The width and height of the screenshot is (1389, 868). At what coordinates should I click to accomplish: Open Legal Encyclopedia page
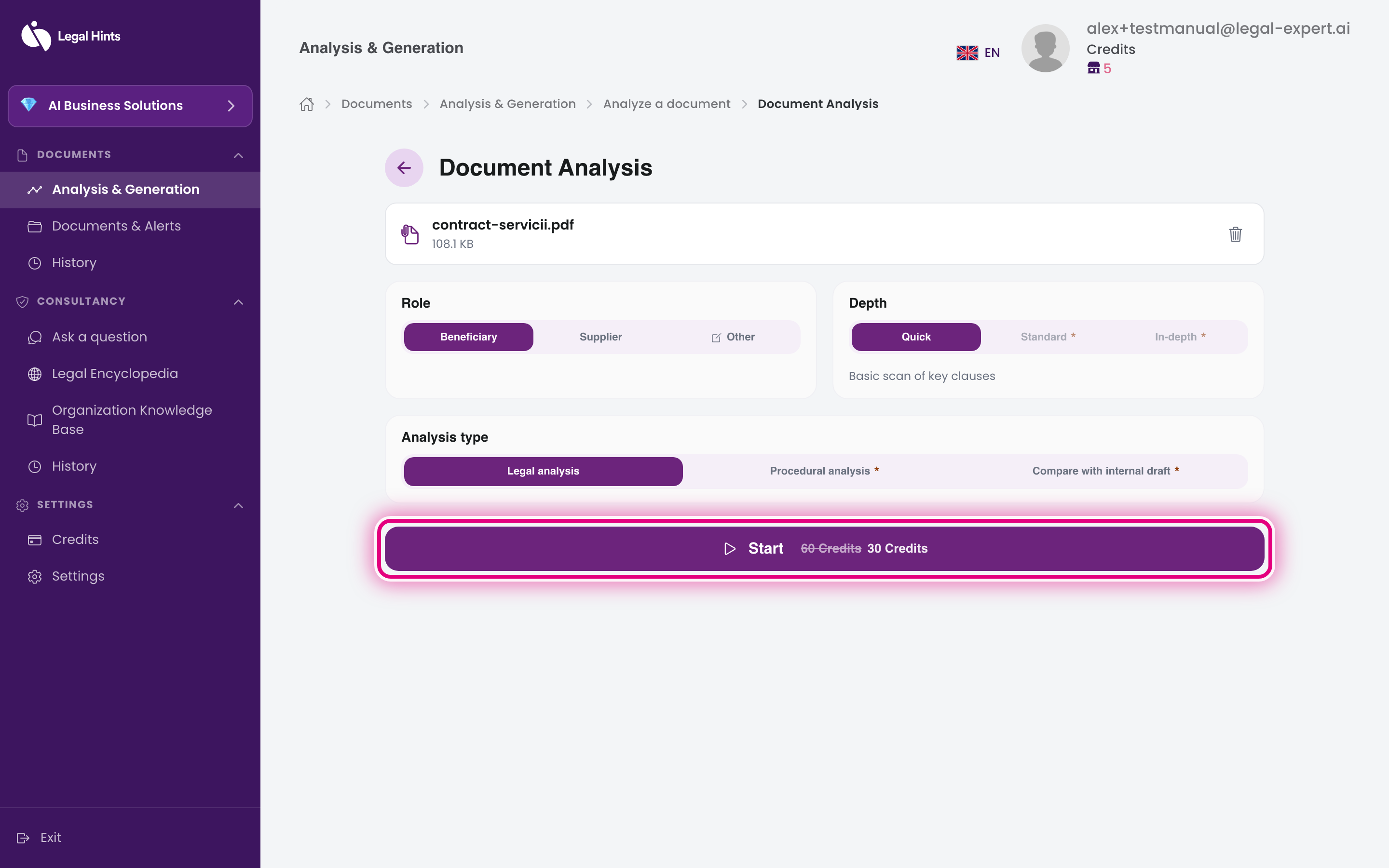(130, 374)
